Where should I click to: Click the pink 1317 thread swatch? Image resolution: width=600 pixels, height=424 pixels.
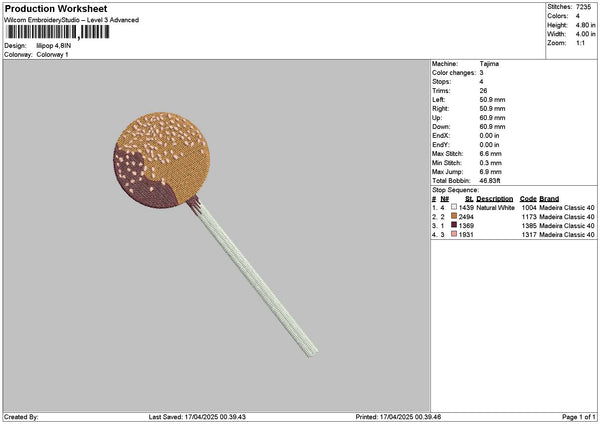(454, 234)
